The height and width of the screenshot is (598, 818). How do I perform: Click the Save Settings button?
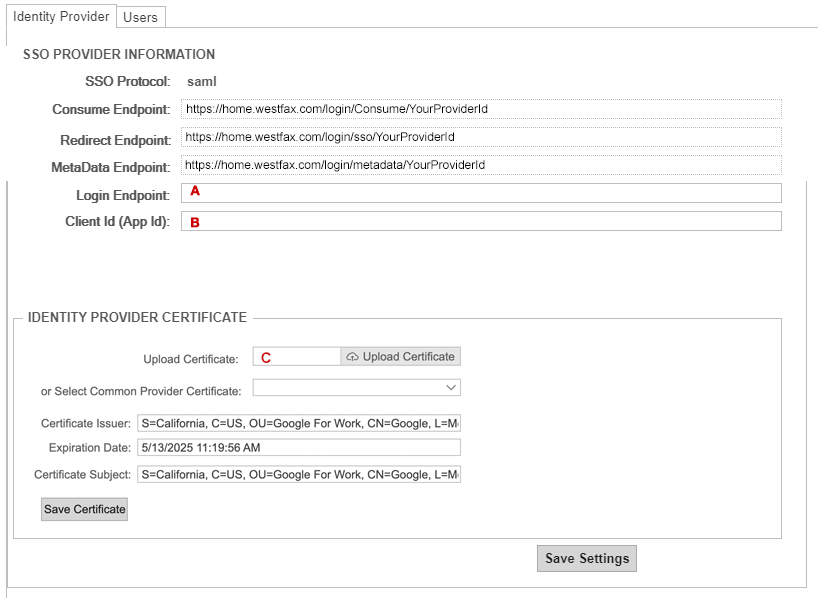[x=586, y=558]
